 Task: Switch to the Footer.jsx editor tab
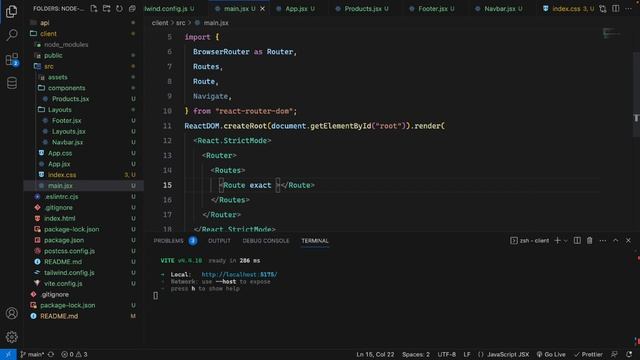(433, 9)
